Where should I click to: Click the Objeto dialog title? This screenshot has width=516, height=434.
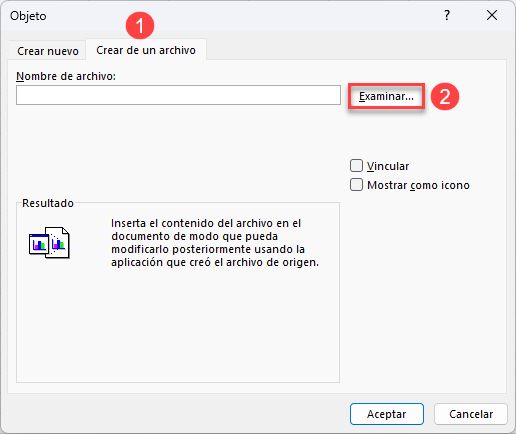(x=28, y=16)
